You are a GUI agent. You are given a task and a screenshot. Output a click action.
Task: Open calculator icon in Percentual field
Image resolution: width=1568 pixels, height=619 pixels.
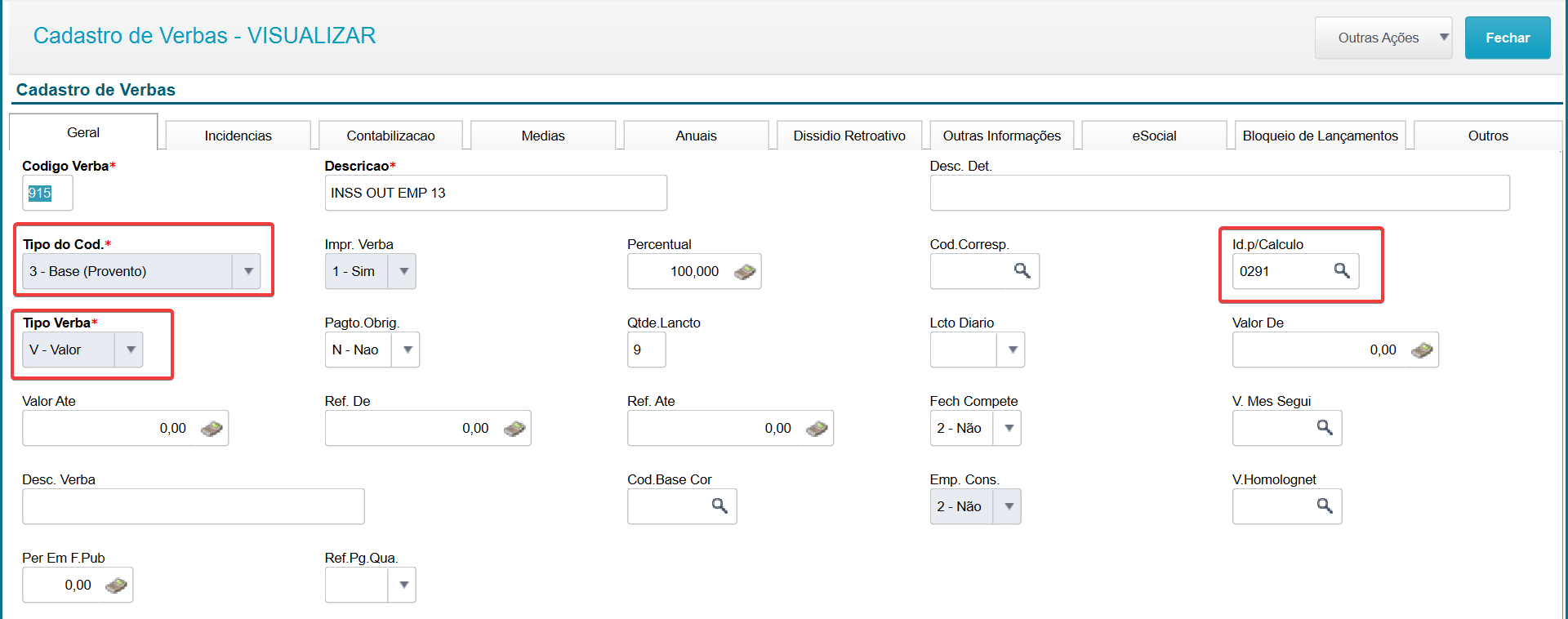pos(745,272)
